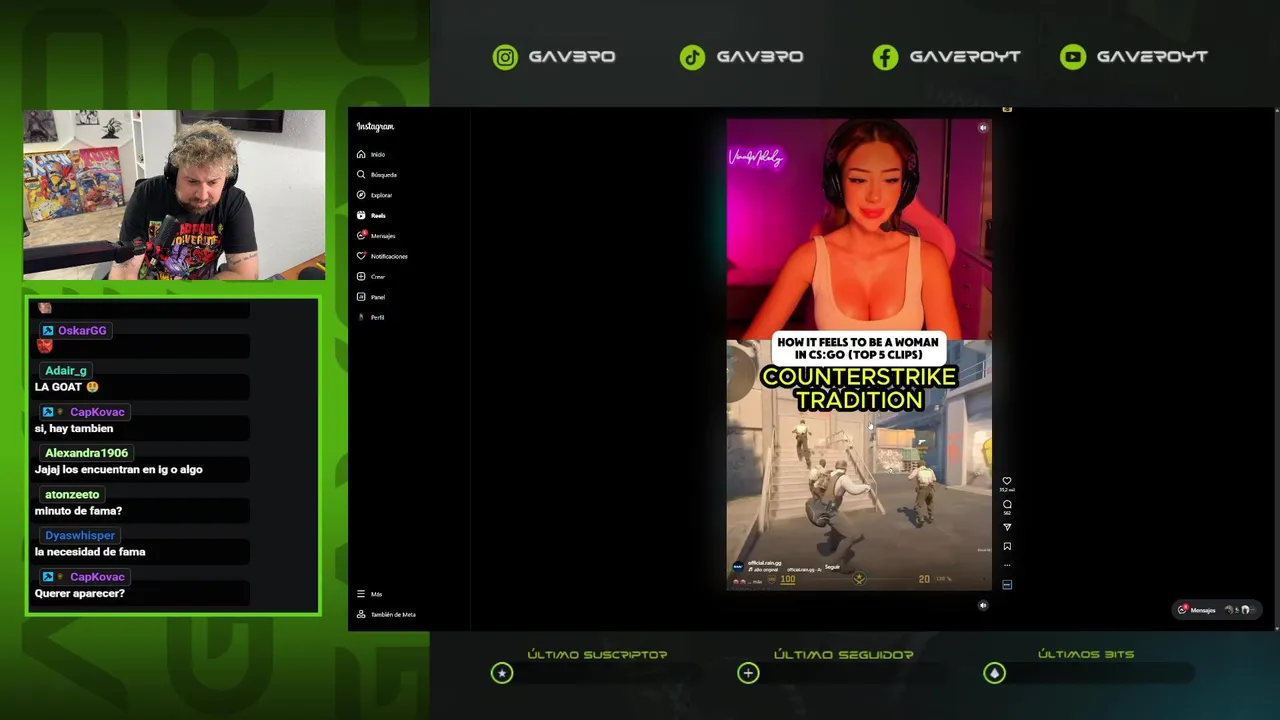Click chat username Dyaswhisper

click(80, 535)
